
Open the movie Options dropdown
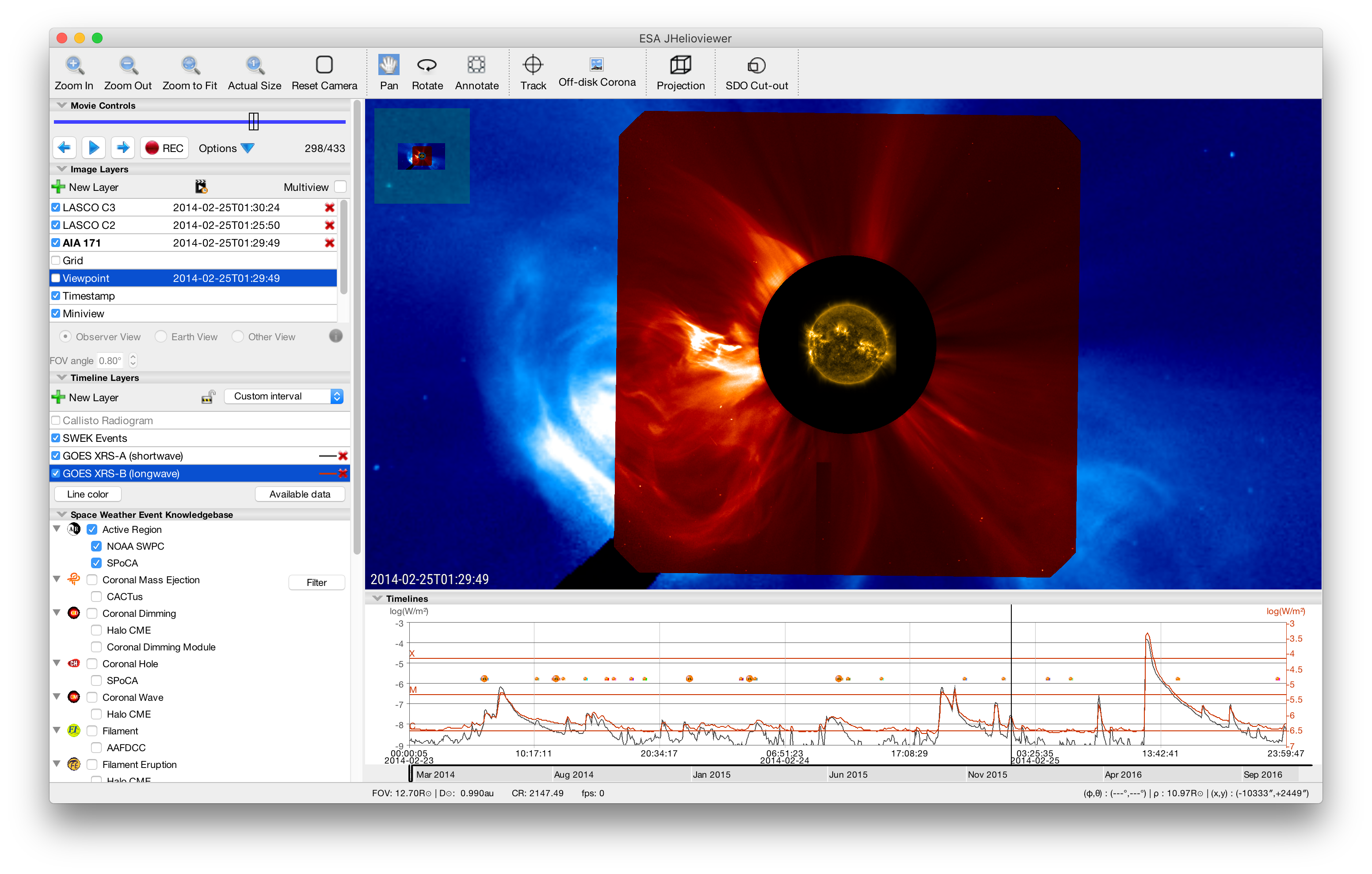click(x=226, y=148)
